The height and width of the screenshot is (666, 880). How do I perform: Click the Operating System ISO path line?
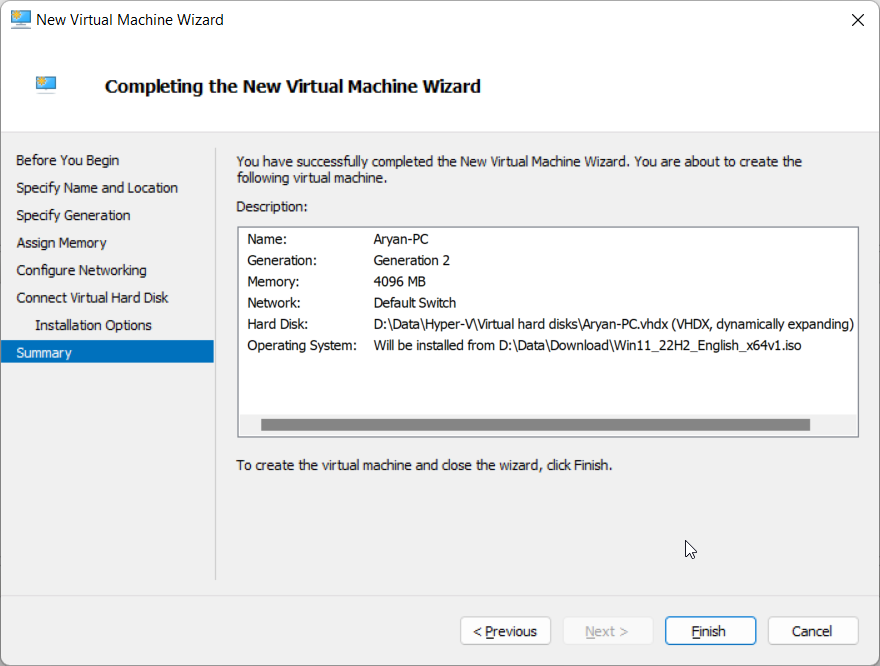coord(587,345)
